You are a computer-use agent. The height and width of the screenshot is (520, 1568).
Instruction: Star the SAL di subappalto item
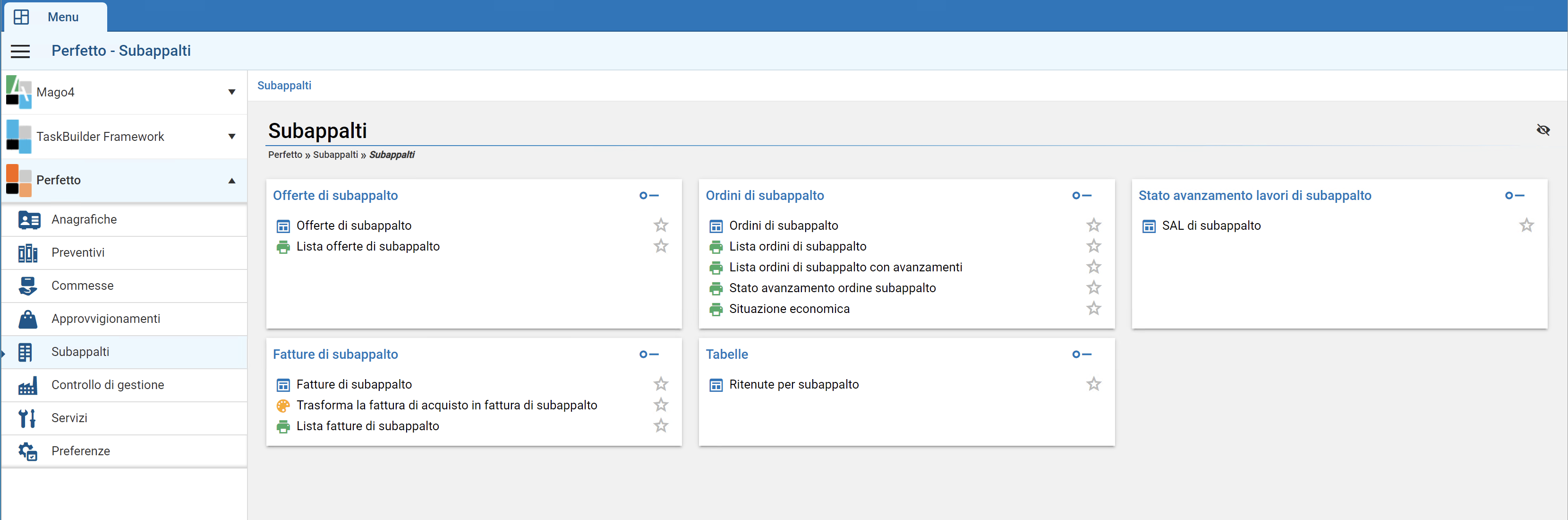(1526, 225)
